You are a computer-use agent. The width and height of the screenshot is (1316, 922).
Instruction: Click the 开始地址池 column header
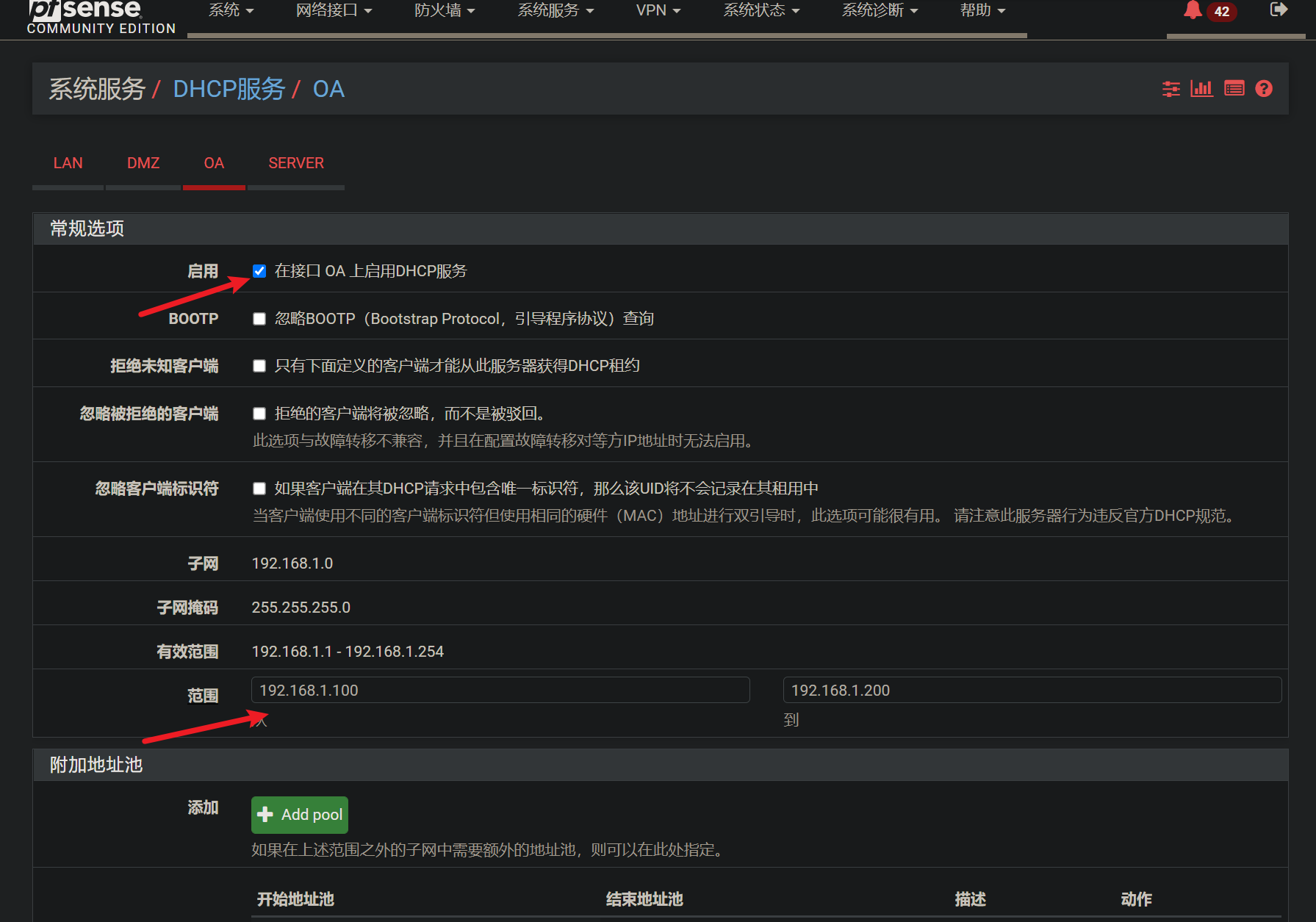click(295, 899)
